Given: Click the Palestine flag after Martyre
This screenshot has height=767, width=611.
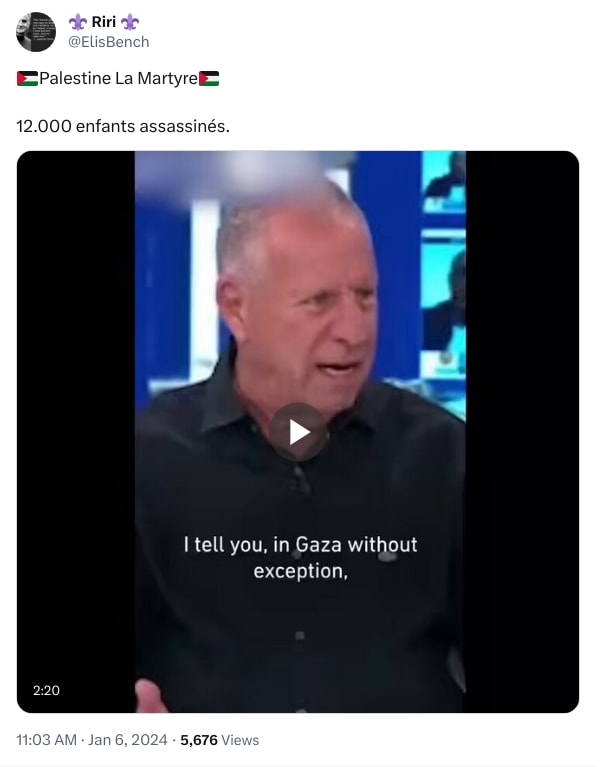Looking at the screenshot, I should [209, 78].
